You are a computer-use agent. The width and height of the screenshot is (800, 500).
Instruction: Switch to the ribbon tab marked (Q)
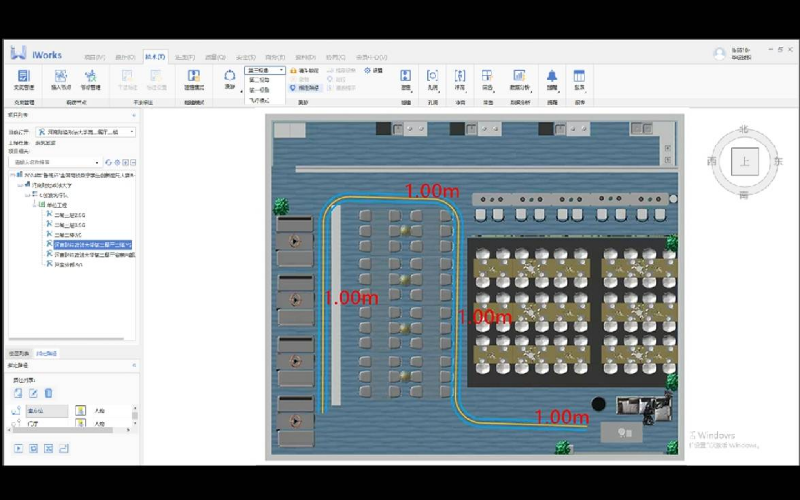tap(215, 57)
